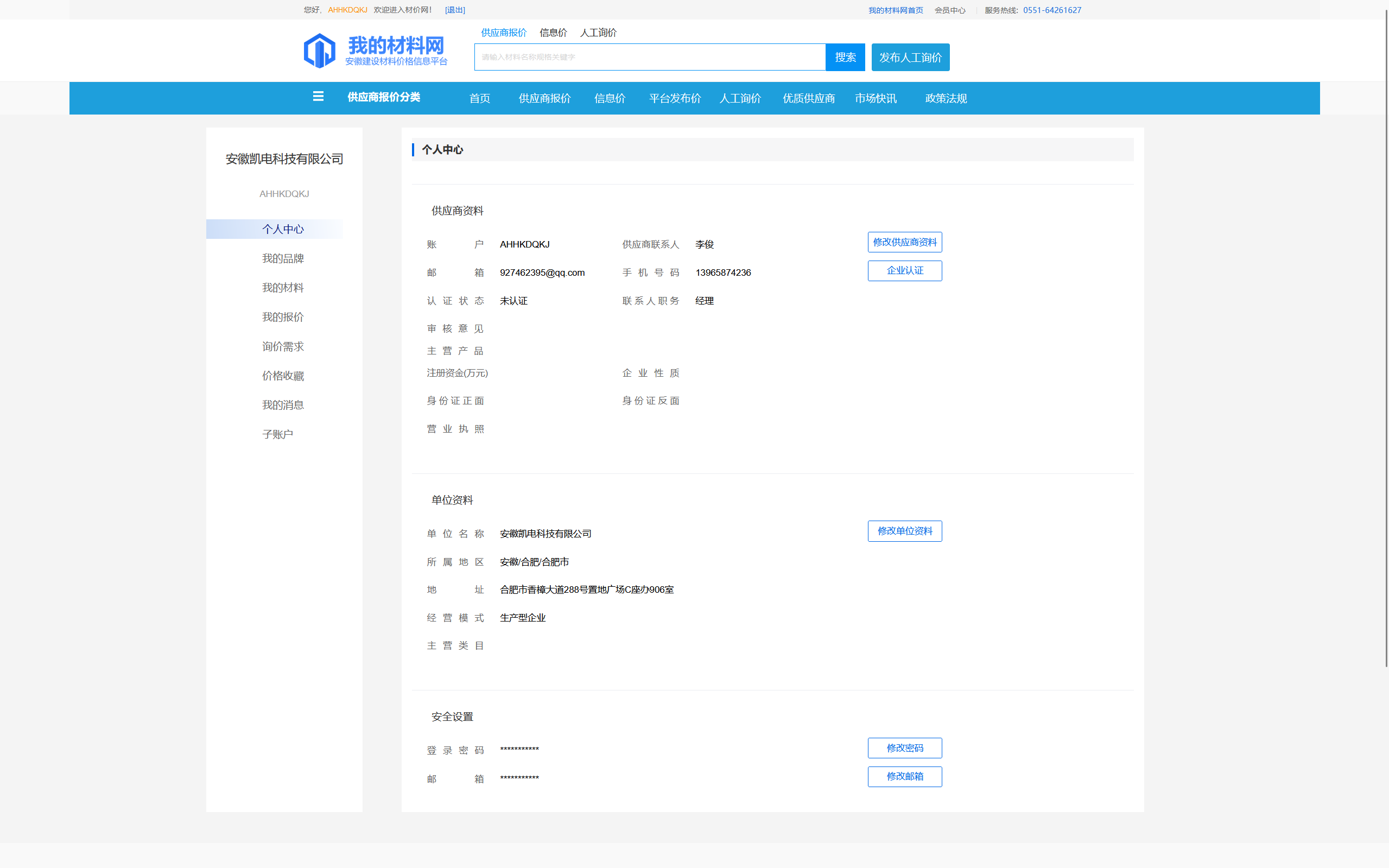The height and width of the screenshot is (868, 1389).
Task: Click the material keyword search field
Action: click(649, 57)
